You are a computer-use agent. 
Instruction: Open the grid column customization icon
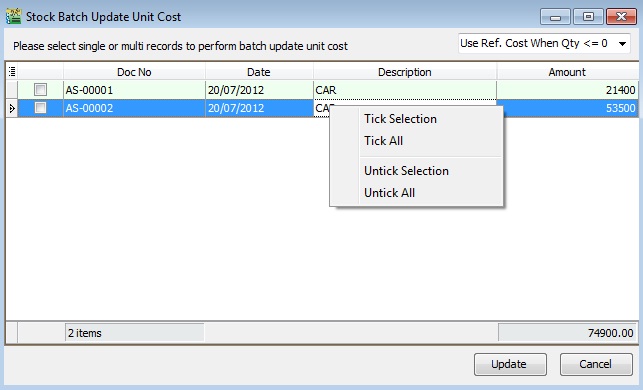coord(12,72)
